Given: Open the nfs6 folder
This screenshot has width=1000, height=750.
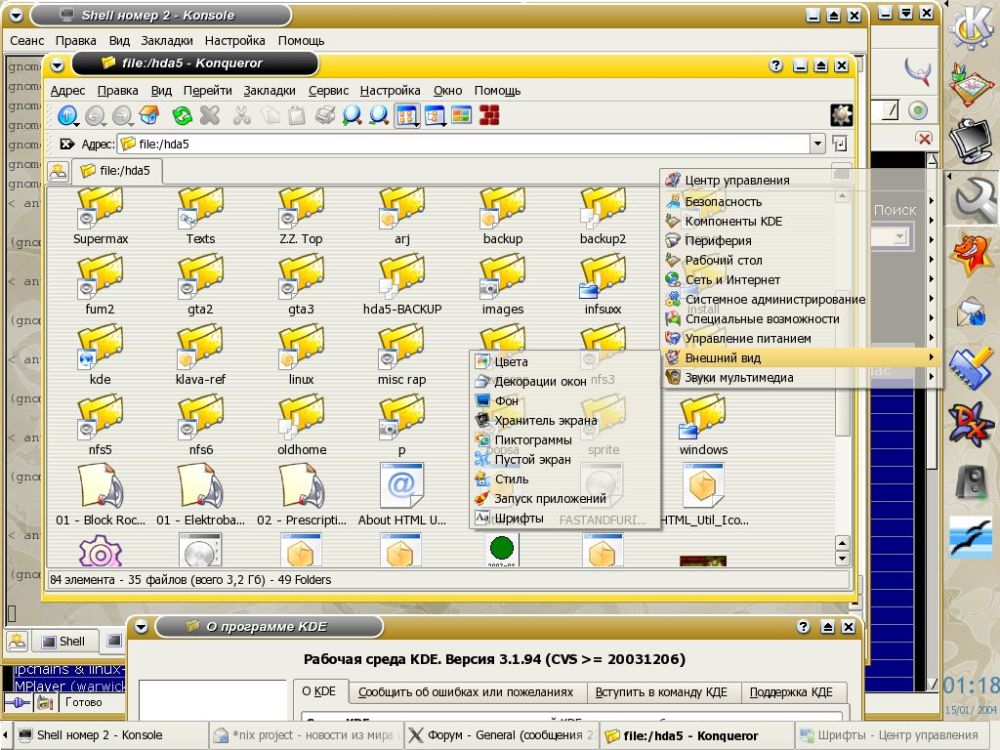Looking at the screenshot, I should pyautogui.click(x=201, y=425).
